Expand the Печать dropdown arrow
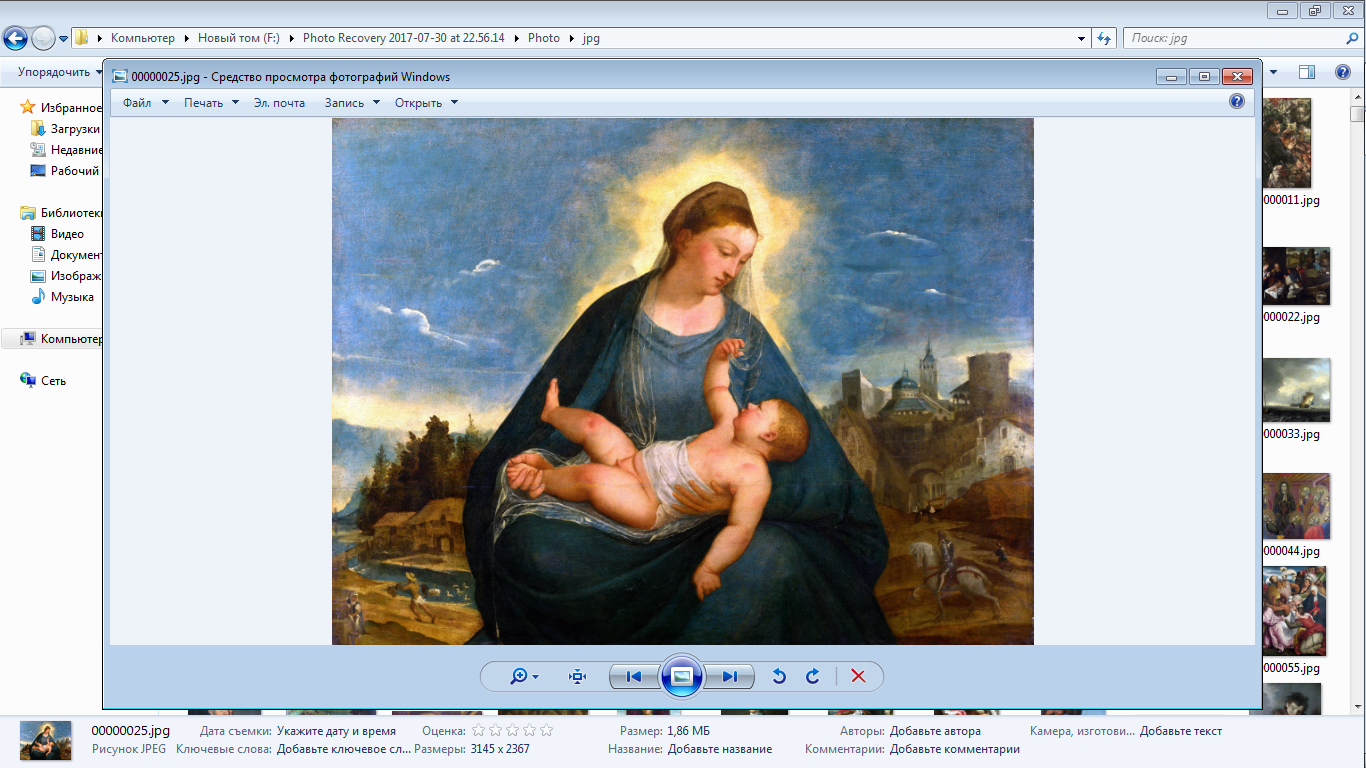The image size is (1366, 768). coord(236,103)
